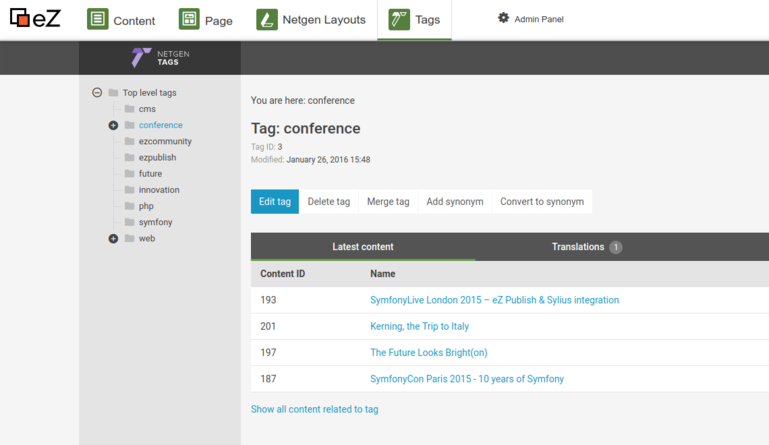Select the php tag
The width and height of the screenshot is (769, 445).
click(146, 206)
